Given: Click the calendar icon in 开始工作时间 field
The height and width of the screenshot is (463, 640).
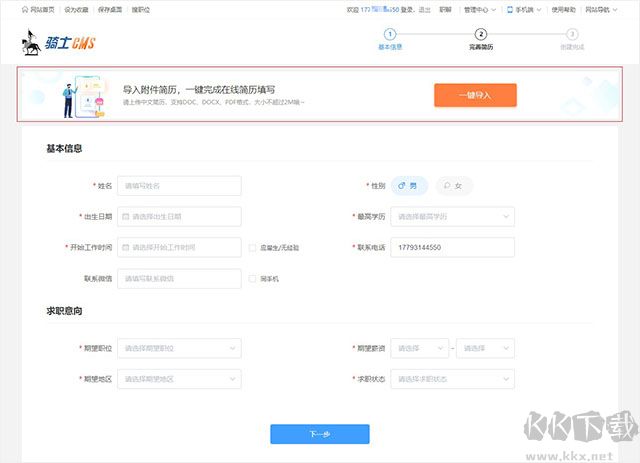Looking at the screenshot, I should click(x=126, y=247).
